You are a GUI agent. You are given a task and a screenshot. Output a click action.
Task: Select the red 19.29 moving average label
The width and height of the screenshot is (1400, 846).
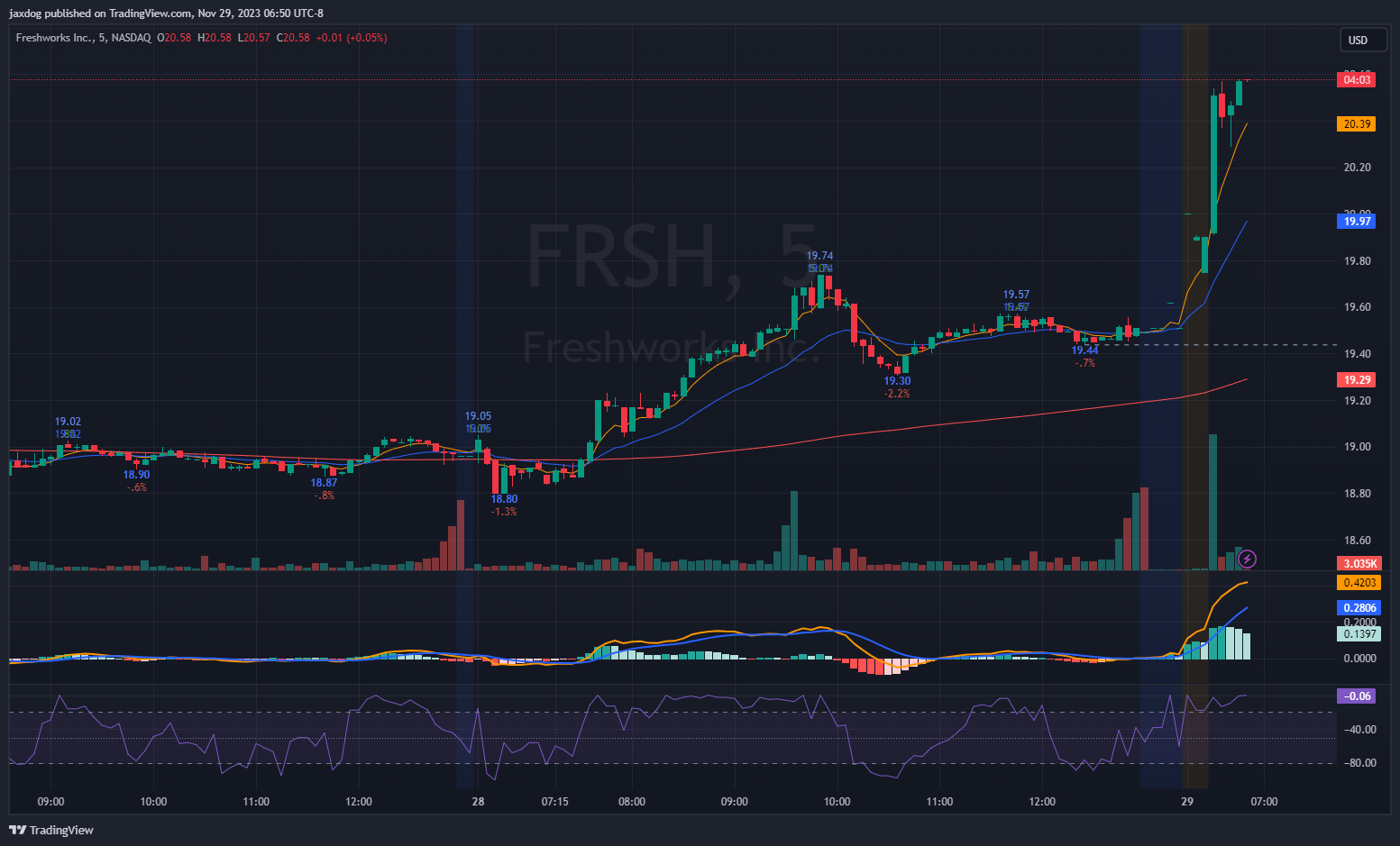1356,380
